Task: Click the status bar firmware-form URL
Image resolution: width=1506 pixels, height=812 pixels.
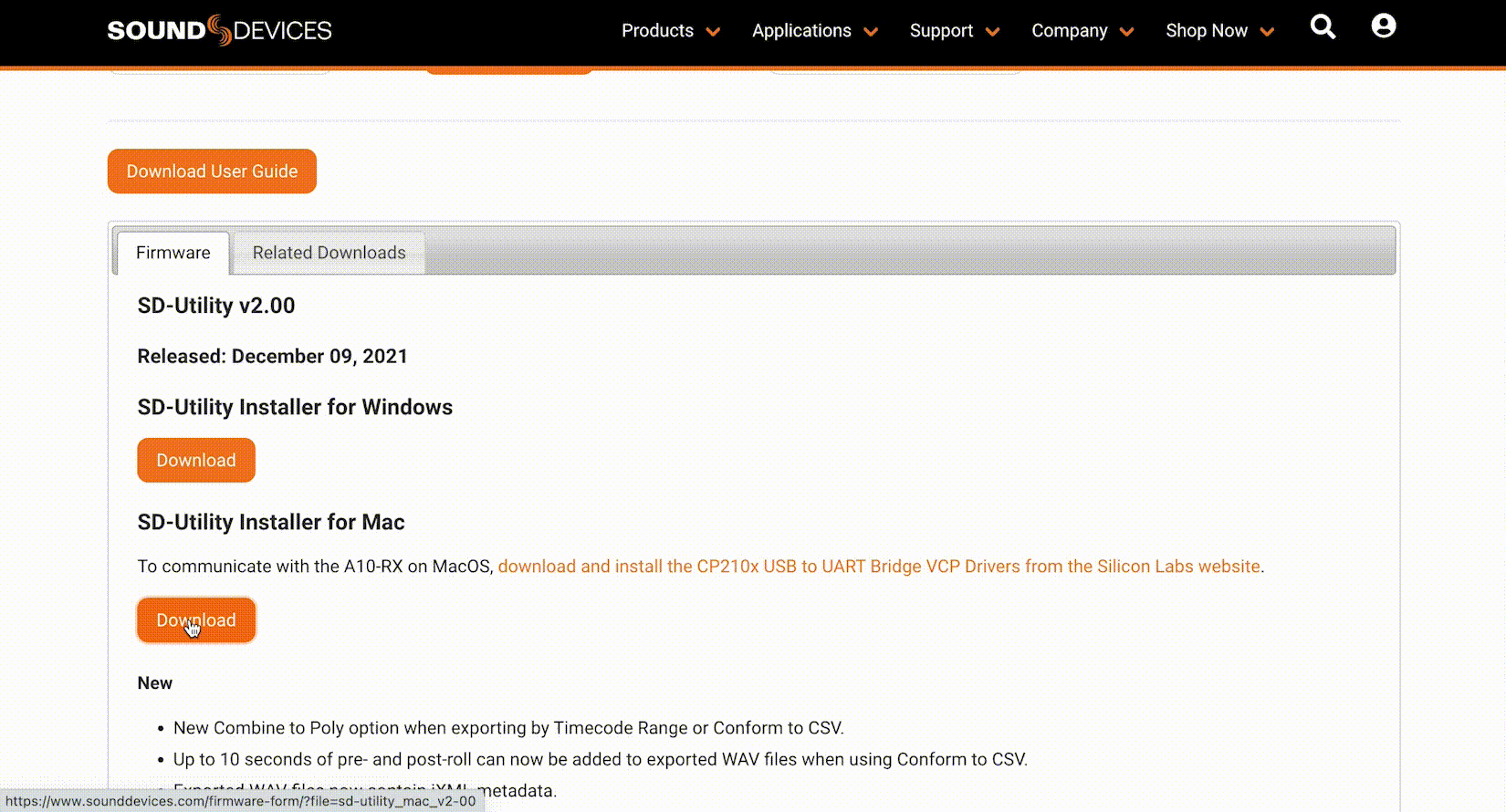Action: (241, 801)
